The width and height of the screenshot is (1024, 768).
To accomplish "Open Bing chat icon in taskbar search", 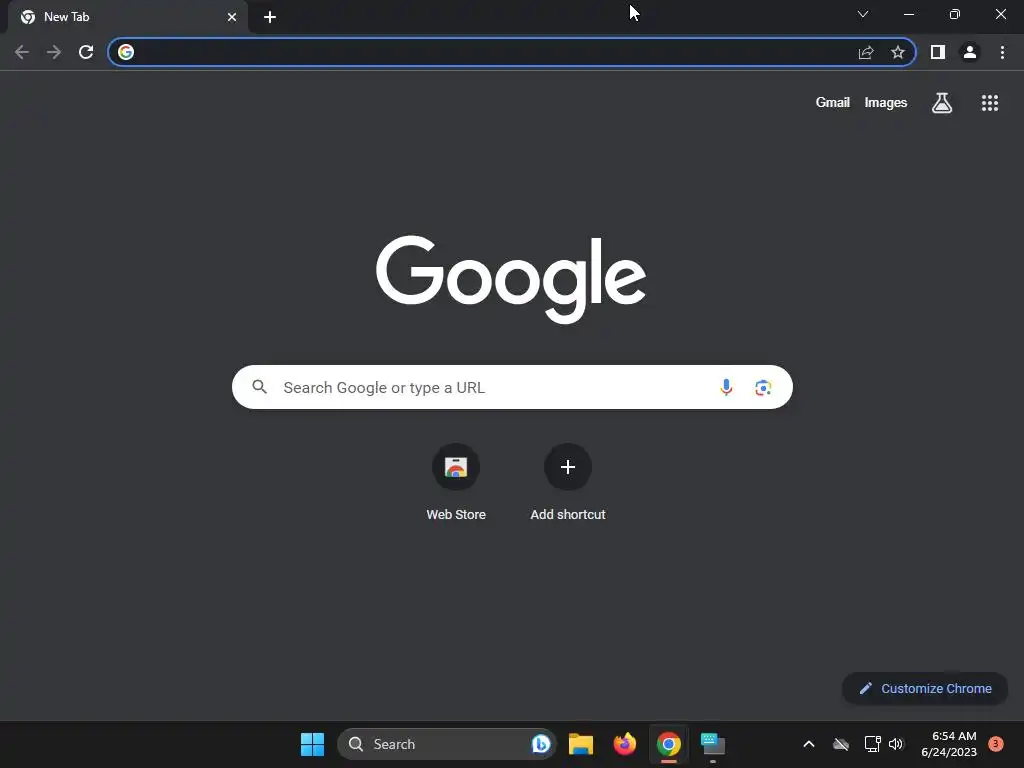I will coord(541,744).
